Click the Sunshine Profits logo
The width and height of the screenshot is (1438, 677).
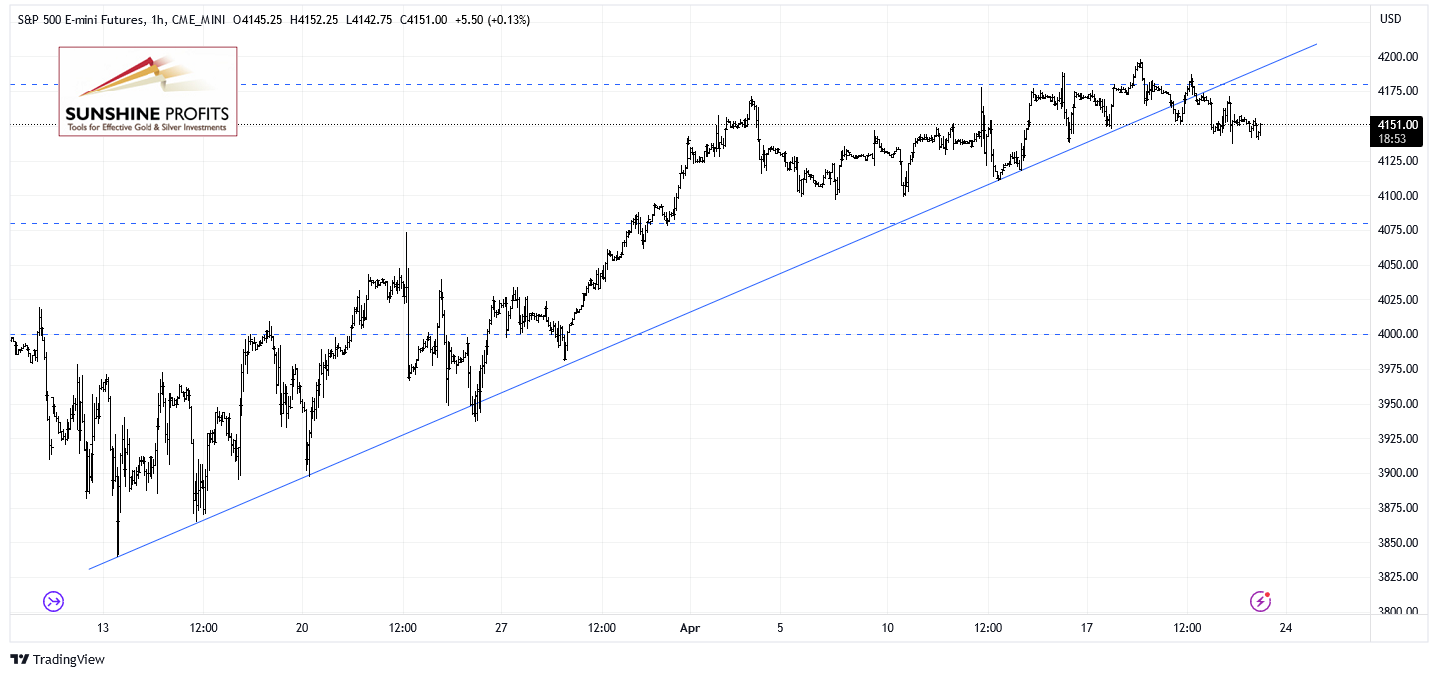point(148,91)
